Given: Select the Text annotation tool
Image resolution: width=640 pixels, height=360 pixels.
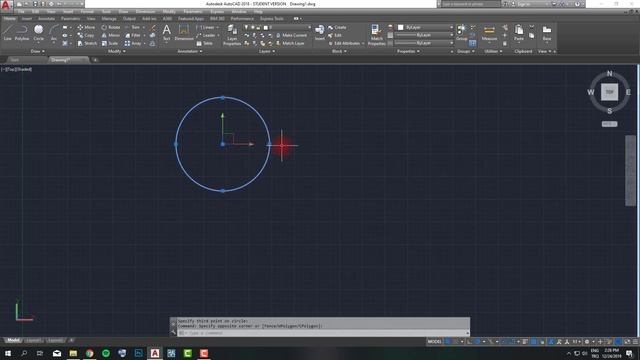Looking at the screenshot, I should [x=167, y=32].
